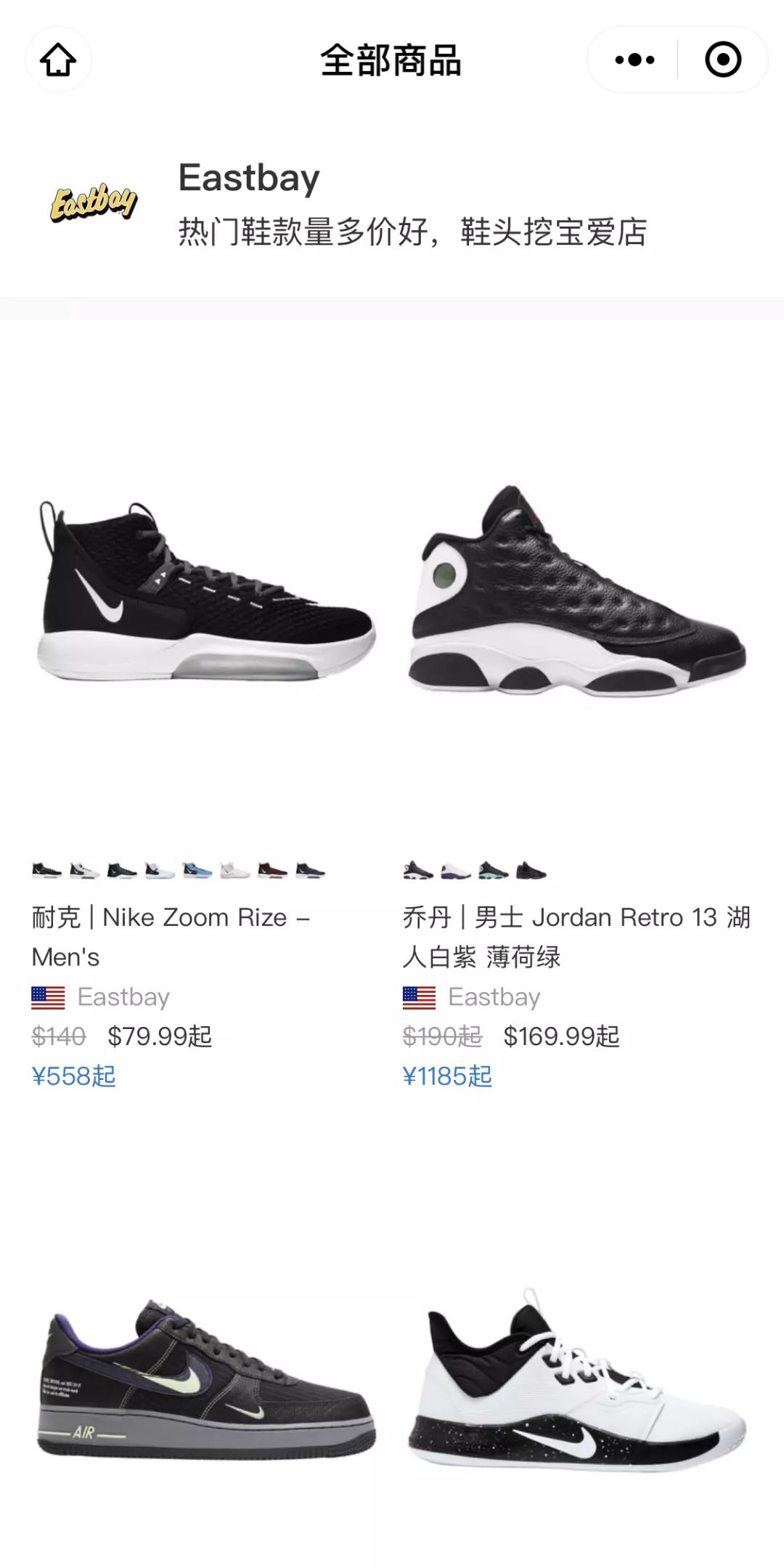
Task: Click the ¥1185起 price link
Action: coord(447,1076)
